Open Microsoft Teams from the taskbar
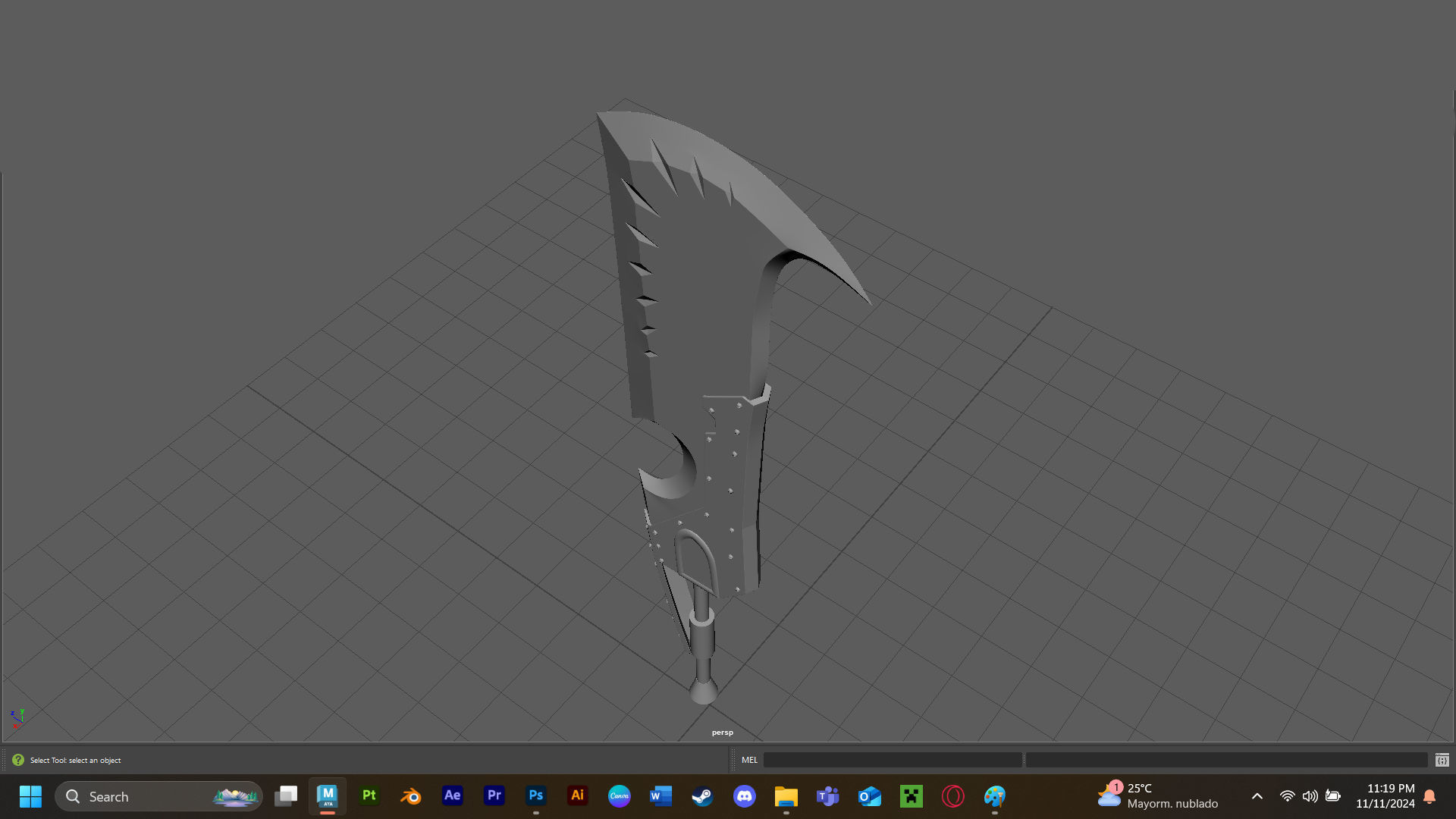 click(828, 796)
